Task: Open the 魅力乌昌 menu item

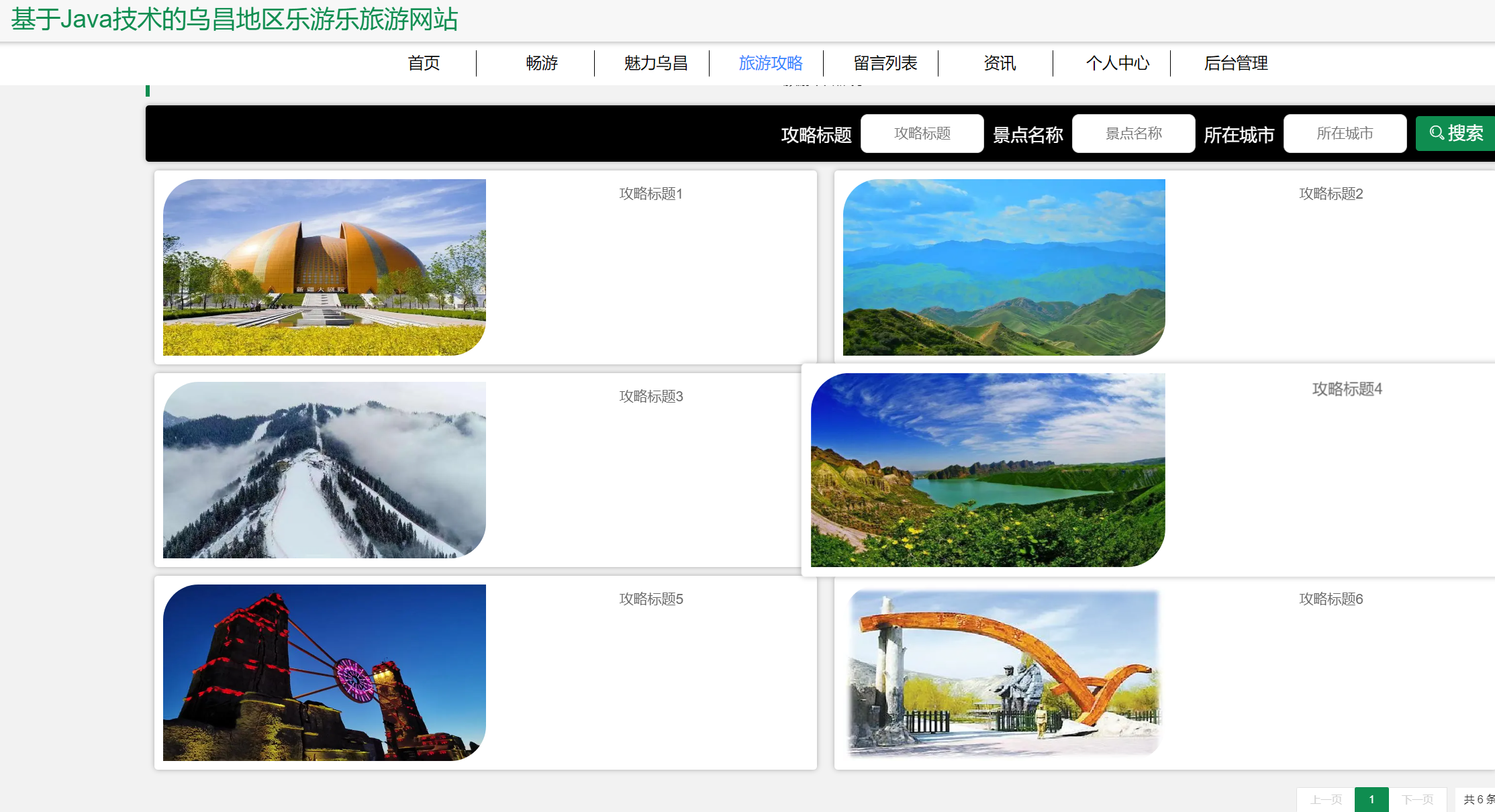Action: [x=656, y=63]
